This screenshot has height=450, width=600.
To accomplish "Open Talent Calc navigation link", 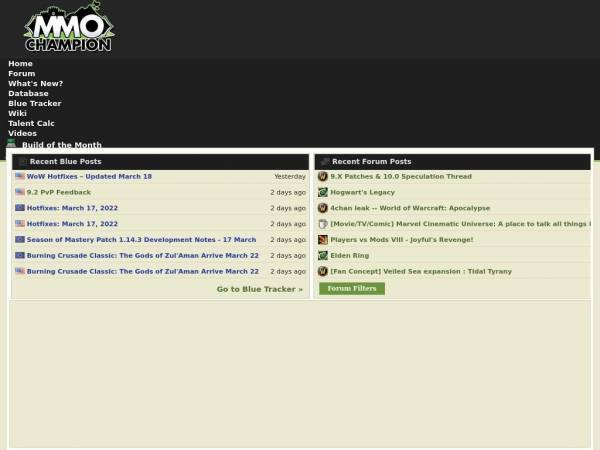I will coord(31,123).
